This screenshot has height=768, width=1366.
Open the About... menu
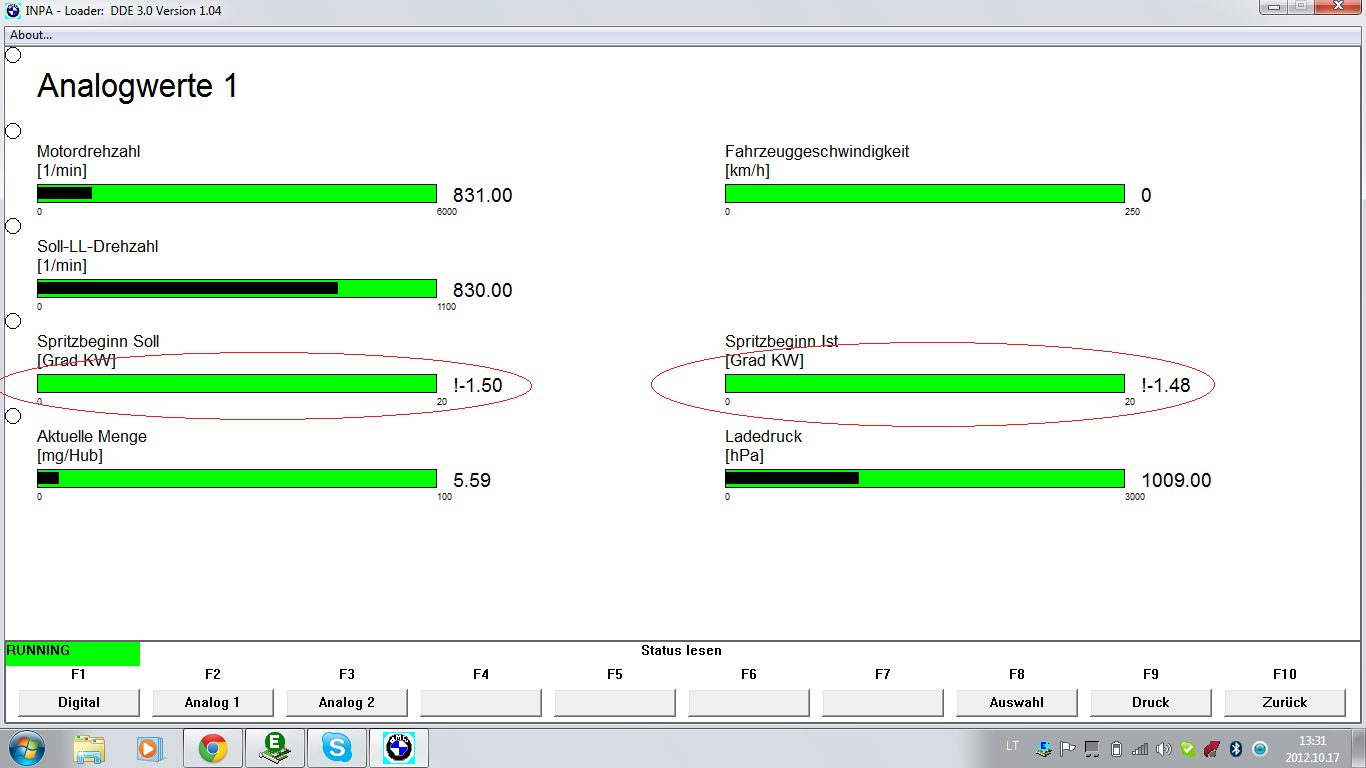click(x=31, y=35)
